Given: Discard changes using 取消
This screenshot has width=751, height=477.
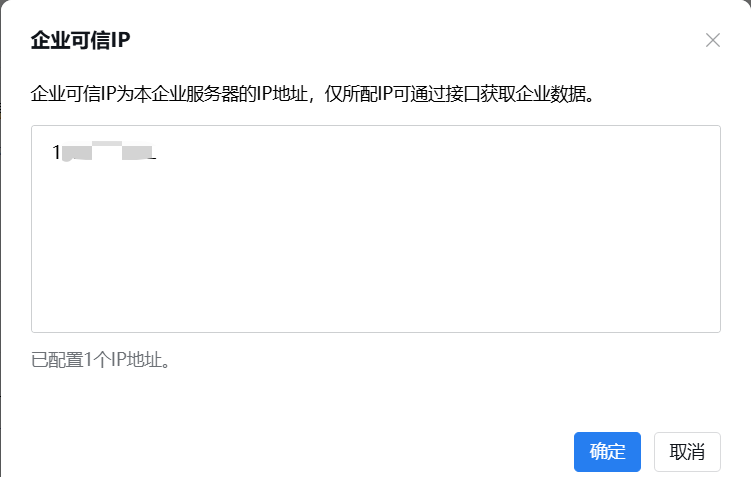Looking at the screenshot, I should (x=687, y=452).
